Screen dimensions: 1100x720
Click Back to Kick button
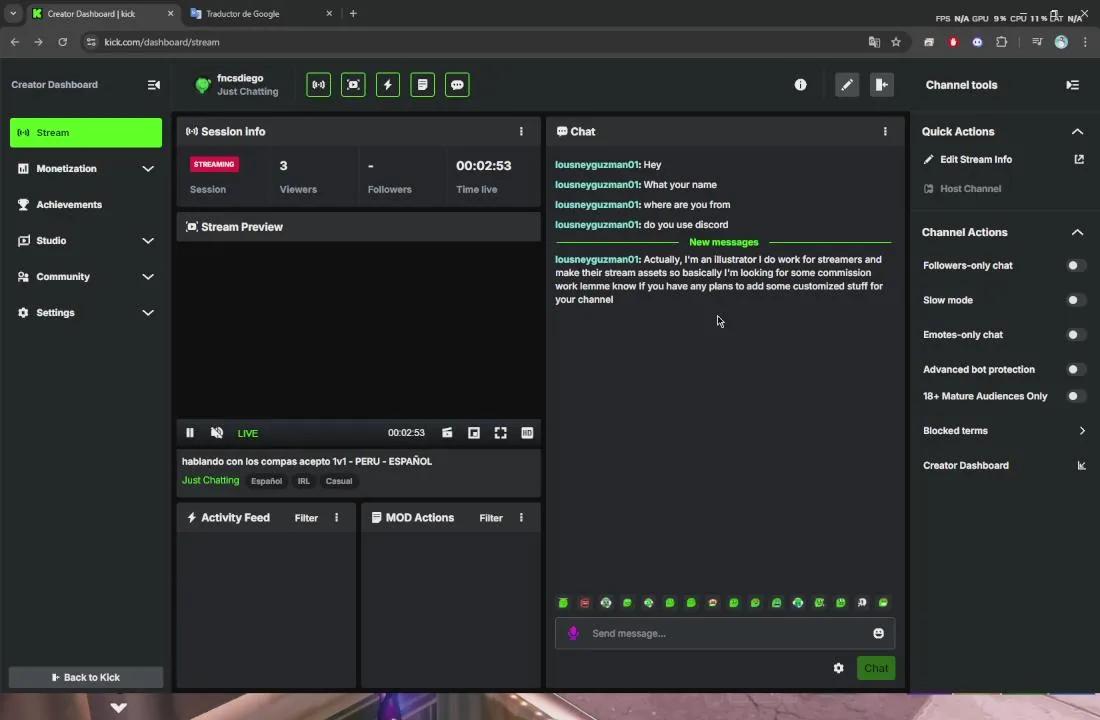86,677
